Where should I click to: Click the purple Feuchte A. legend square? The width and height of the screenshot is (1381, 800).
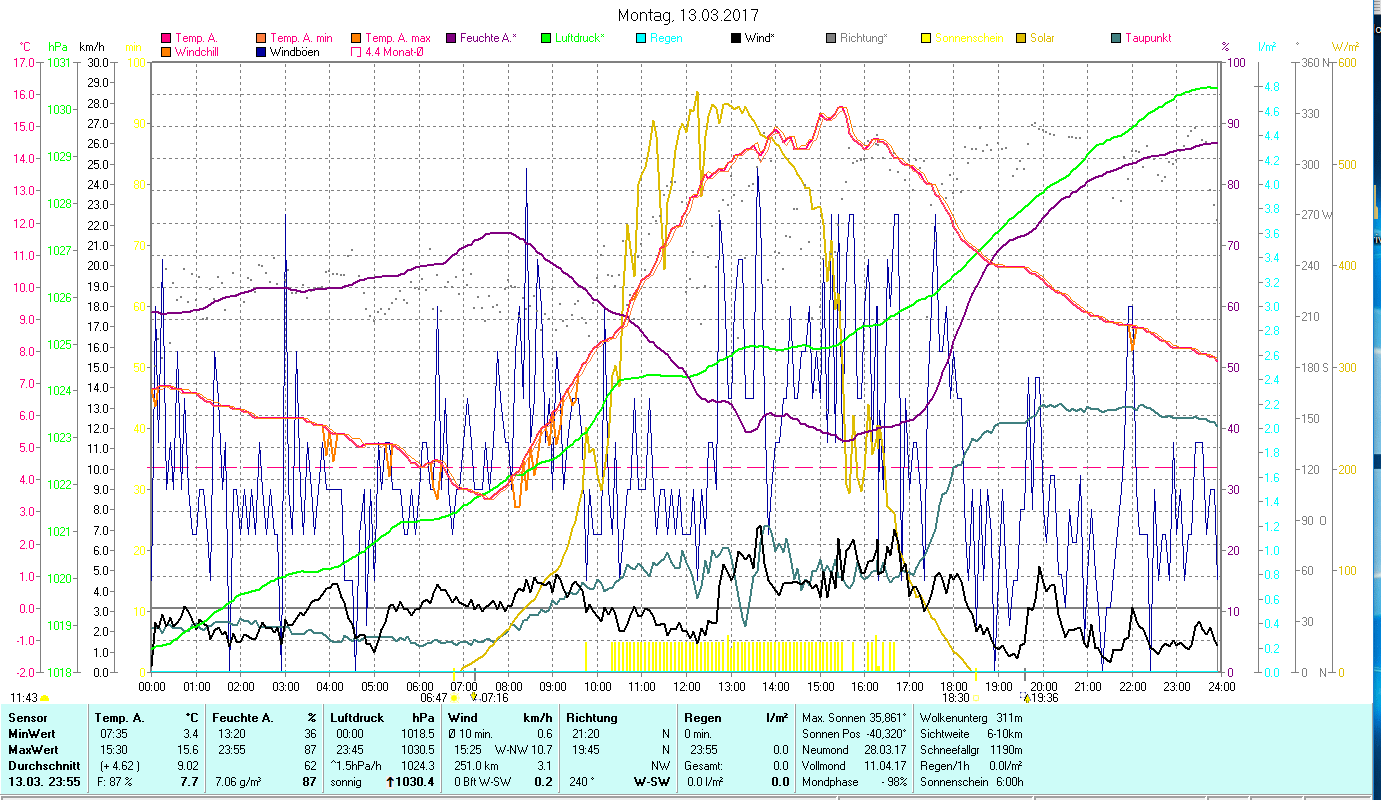point(450,39)
